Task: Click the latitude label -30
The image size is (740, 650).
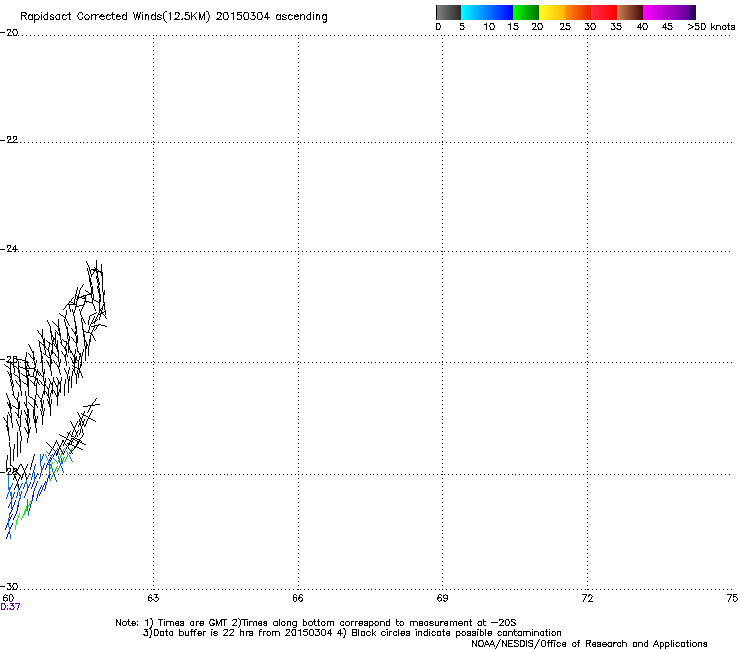Action: (x=9, y=587)
